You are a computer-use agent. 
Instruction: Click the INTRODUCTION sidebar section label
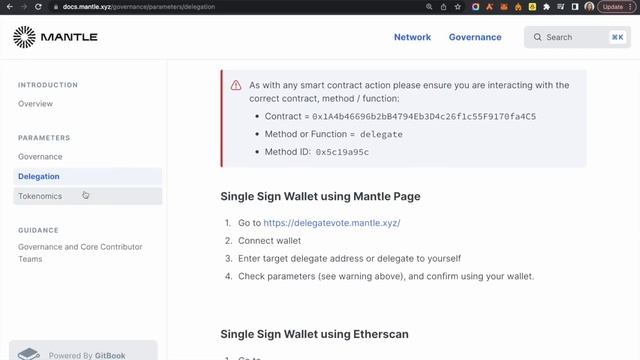click(48, 85)
